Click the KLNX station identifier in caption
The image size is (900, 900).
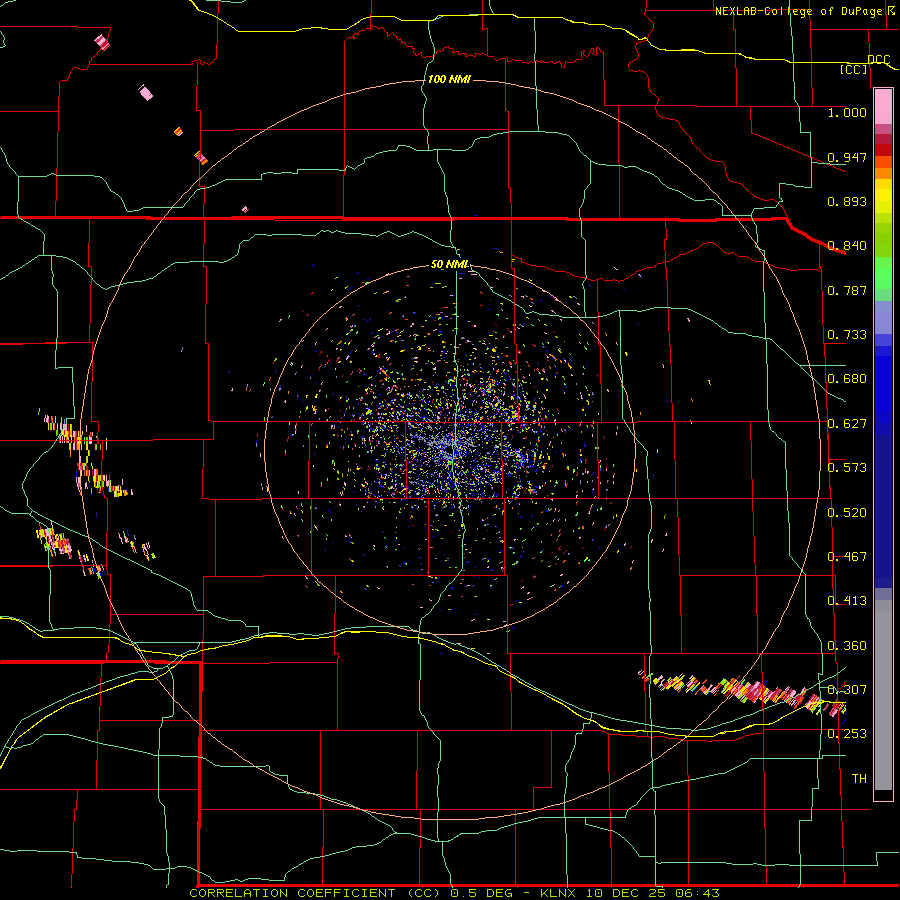point(559,893)
